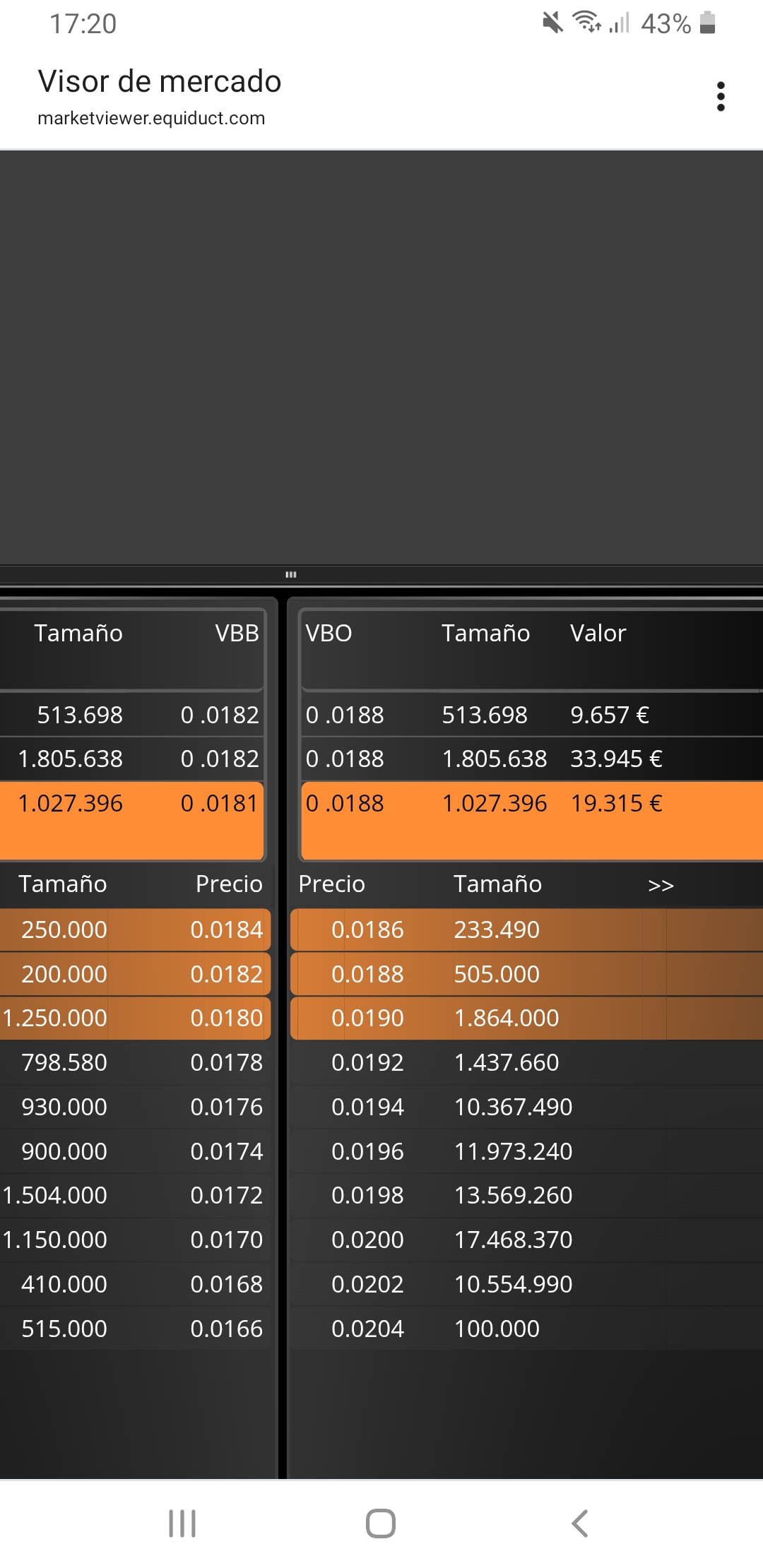Click the Visor de mercado page title
Viewport: 763px width, 1568px height.
point(160,81)
